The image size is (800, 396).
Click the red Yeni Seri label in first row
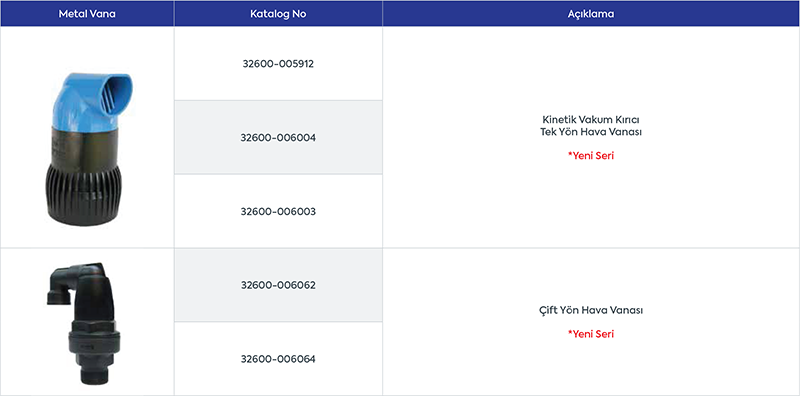pyautogui.click(x=591, y=156)
